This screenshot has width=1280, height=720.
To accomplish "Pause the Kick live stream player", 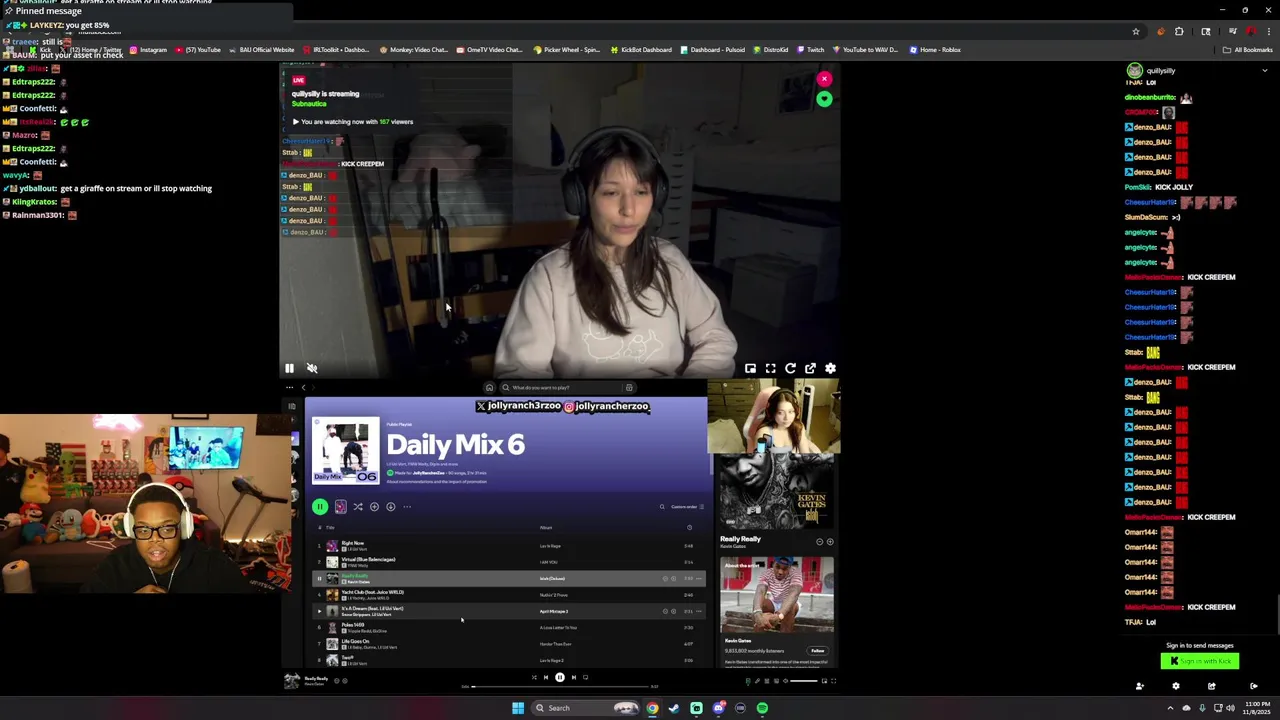I will click(x=289, y=368).
